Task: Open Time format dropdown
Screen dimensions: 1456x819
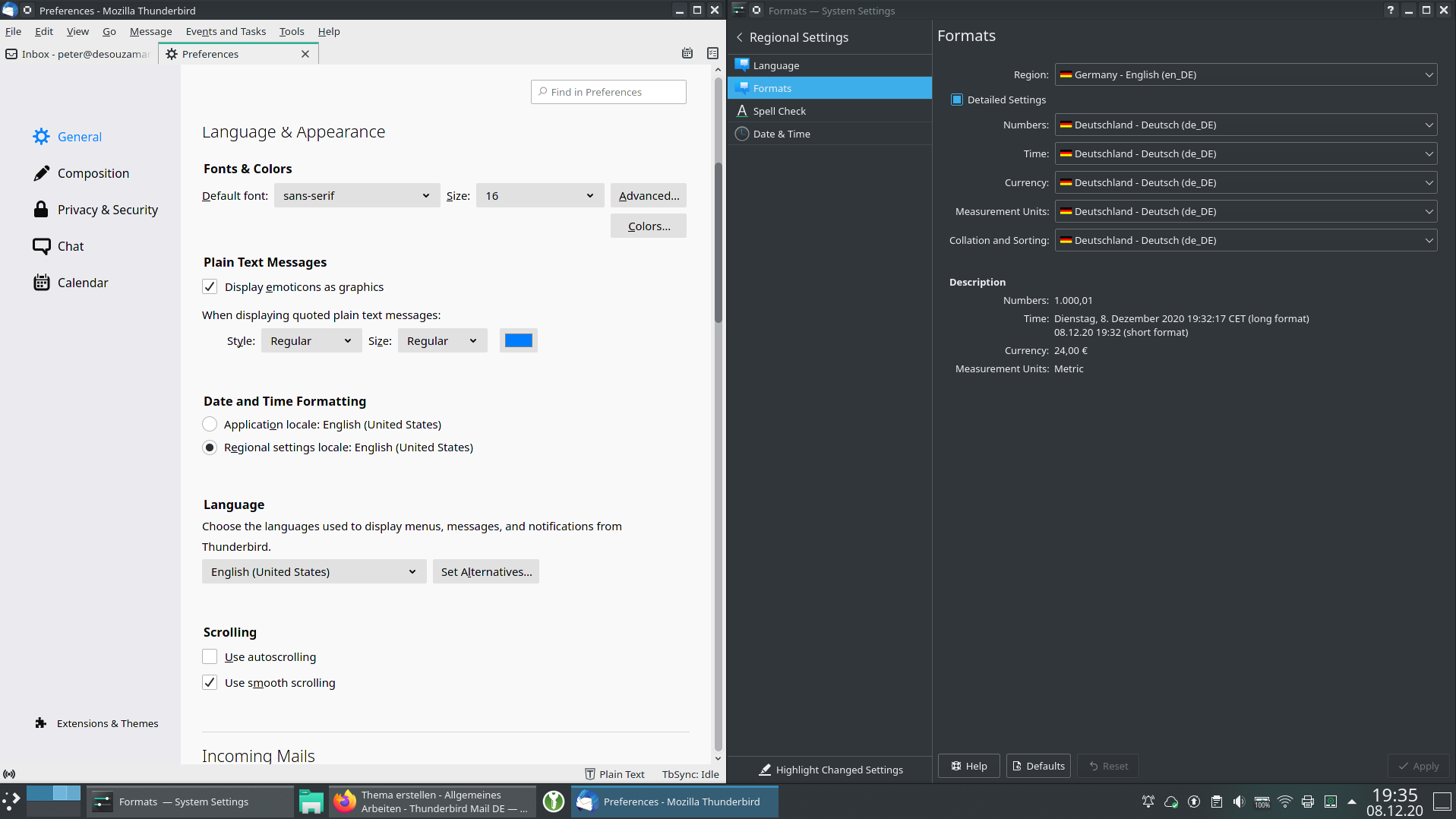Action: click(1246, 153)
